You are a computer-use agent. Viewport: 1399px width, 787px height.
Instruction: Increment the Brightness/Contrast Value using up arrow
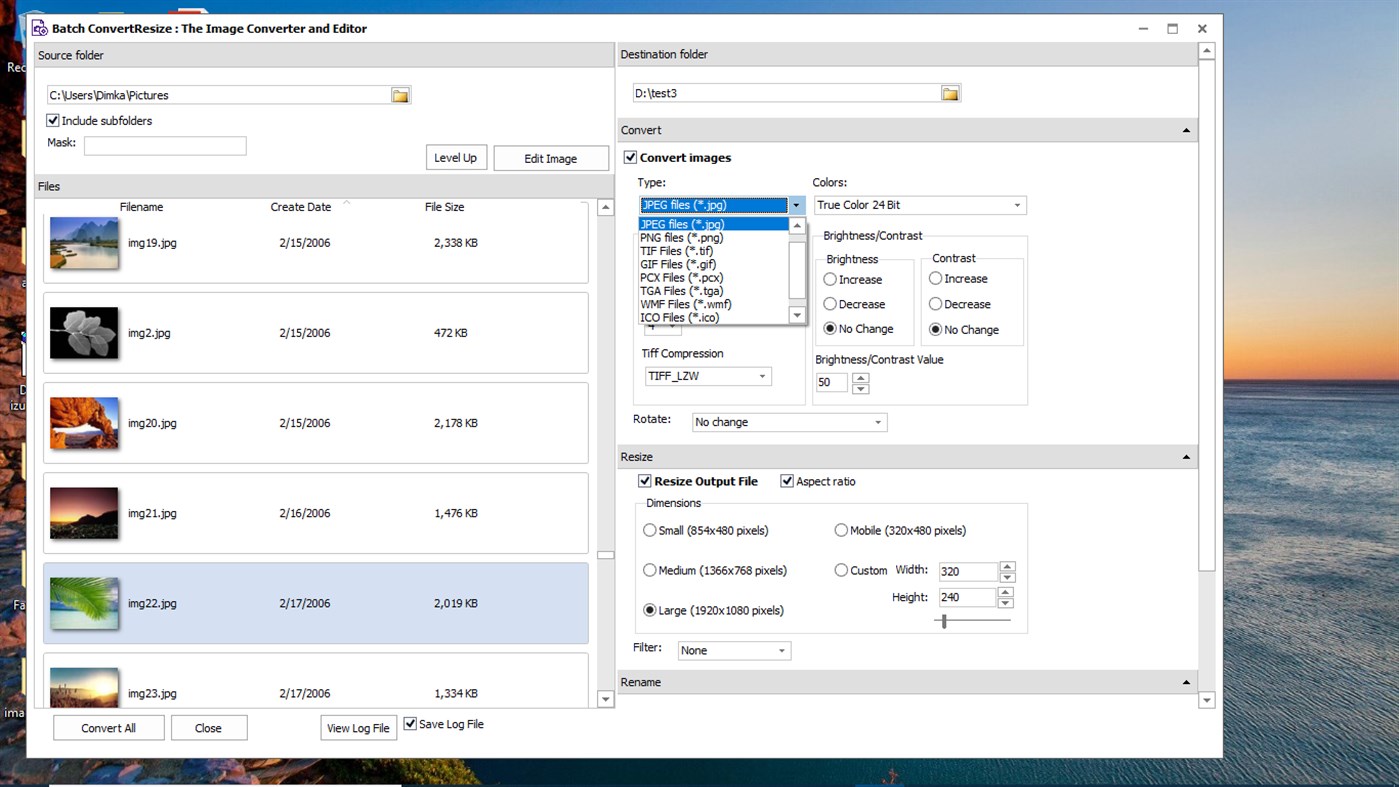coord(860,377)
